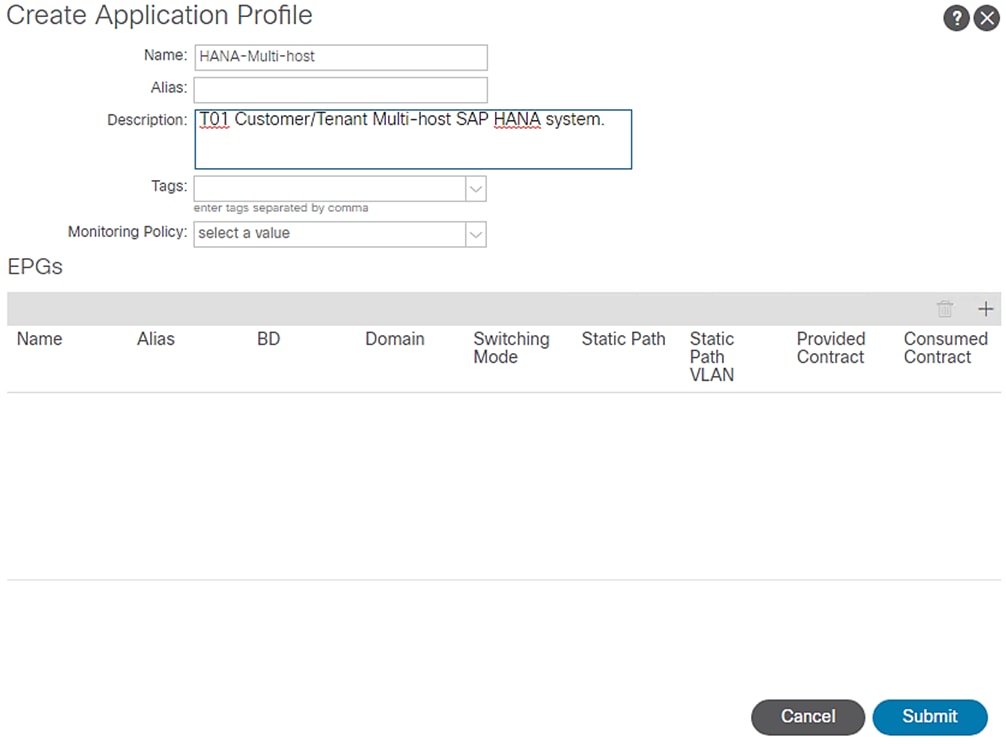Click the EPG Name column header

pyautogui.click(x=39, y=339)
